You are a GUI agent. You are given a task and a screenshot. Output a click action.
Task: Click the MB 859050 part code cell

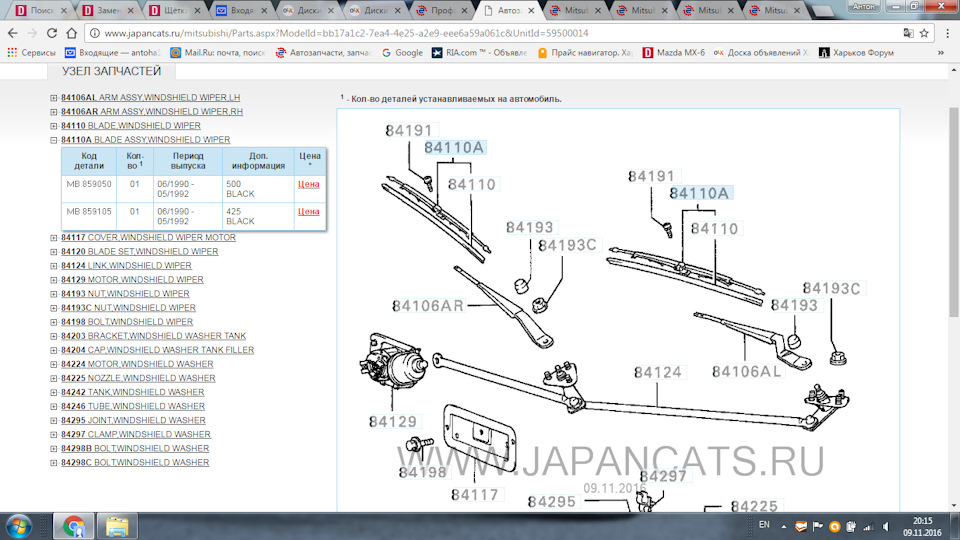tap(89, 189)
